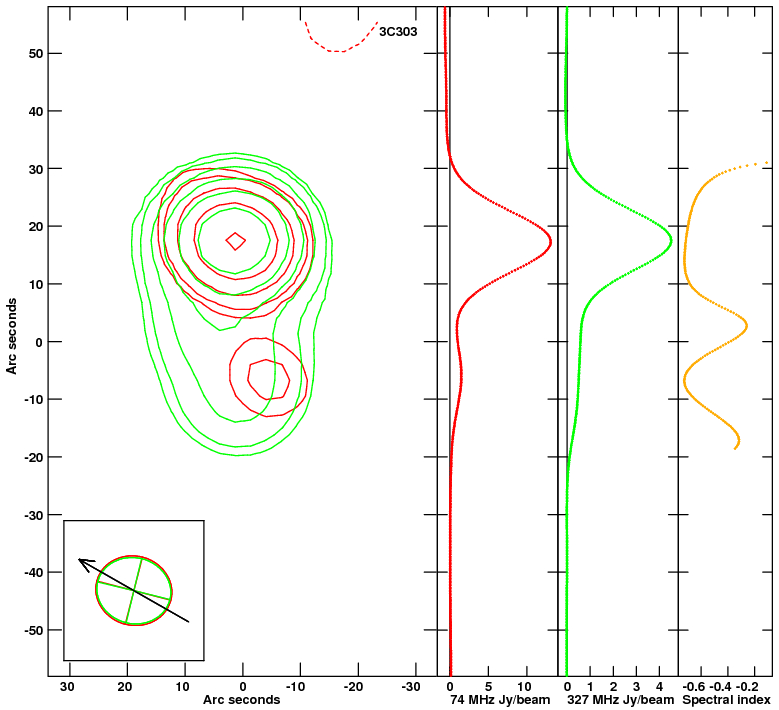779x710 pixels.
Task: Click the 'Spectral index' axis label
Action: tap(726, 700)
